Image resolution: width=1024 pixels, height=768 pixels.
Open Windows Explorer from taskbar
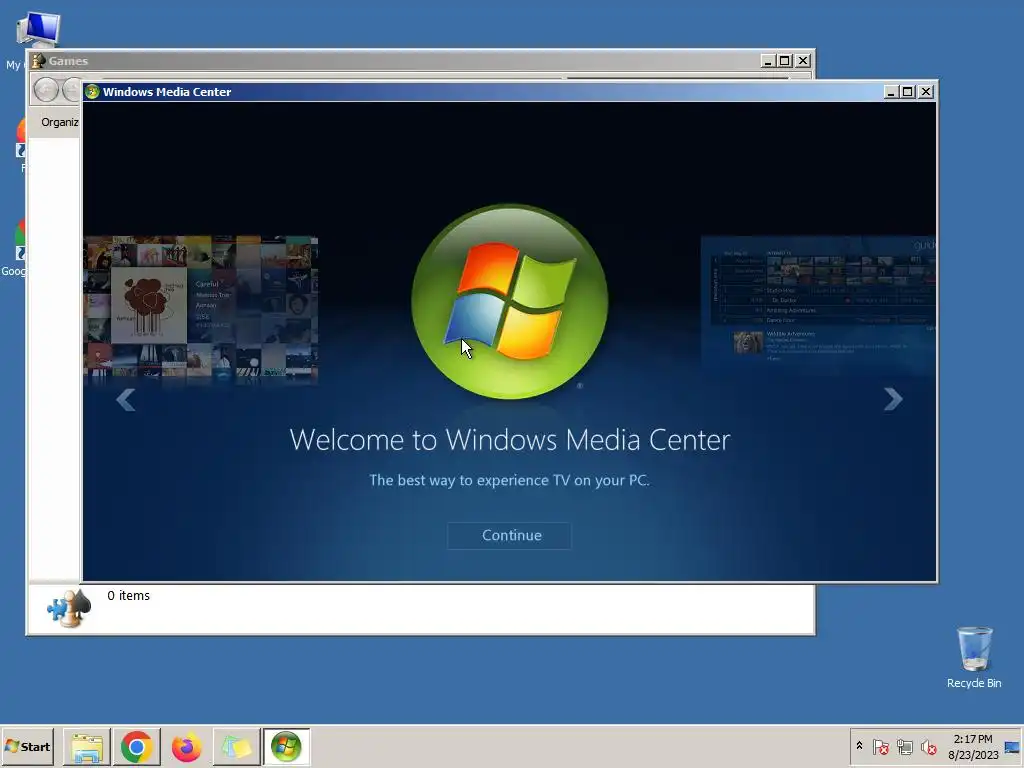[87, 746]
